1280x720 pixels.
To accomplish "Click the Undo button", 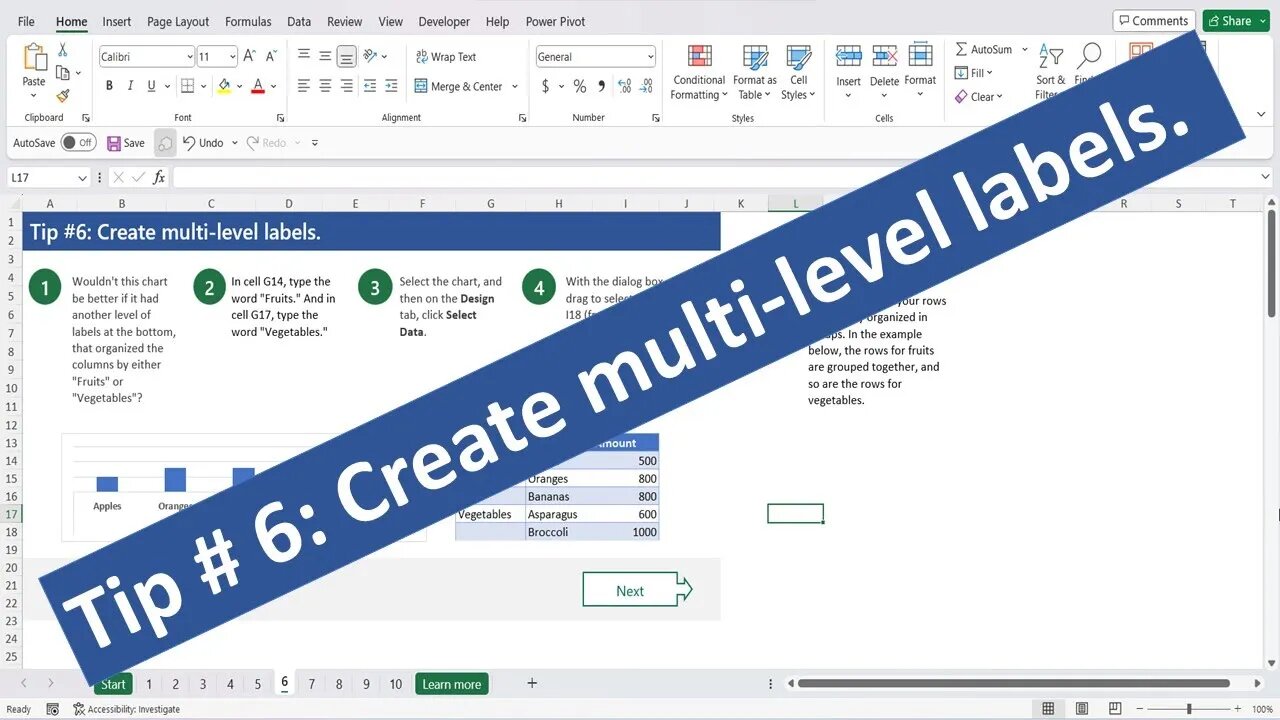I will pyautogui.click(x=202, y=143).
